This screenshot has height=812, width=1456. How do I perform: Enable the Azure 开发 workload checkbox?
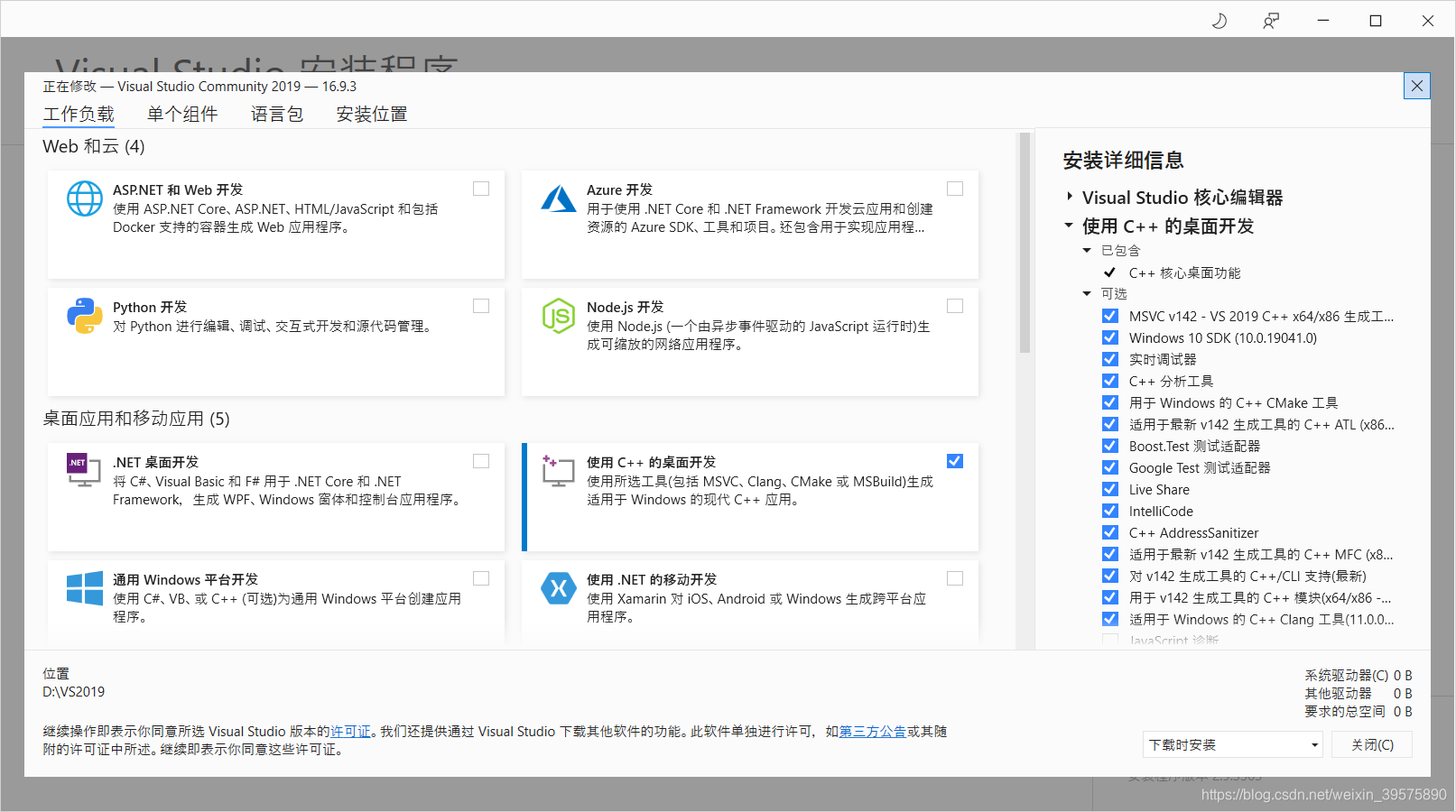point(955,189)
